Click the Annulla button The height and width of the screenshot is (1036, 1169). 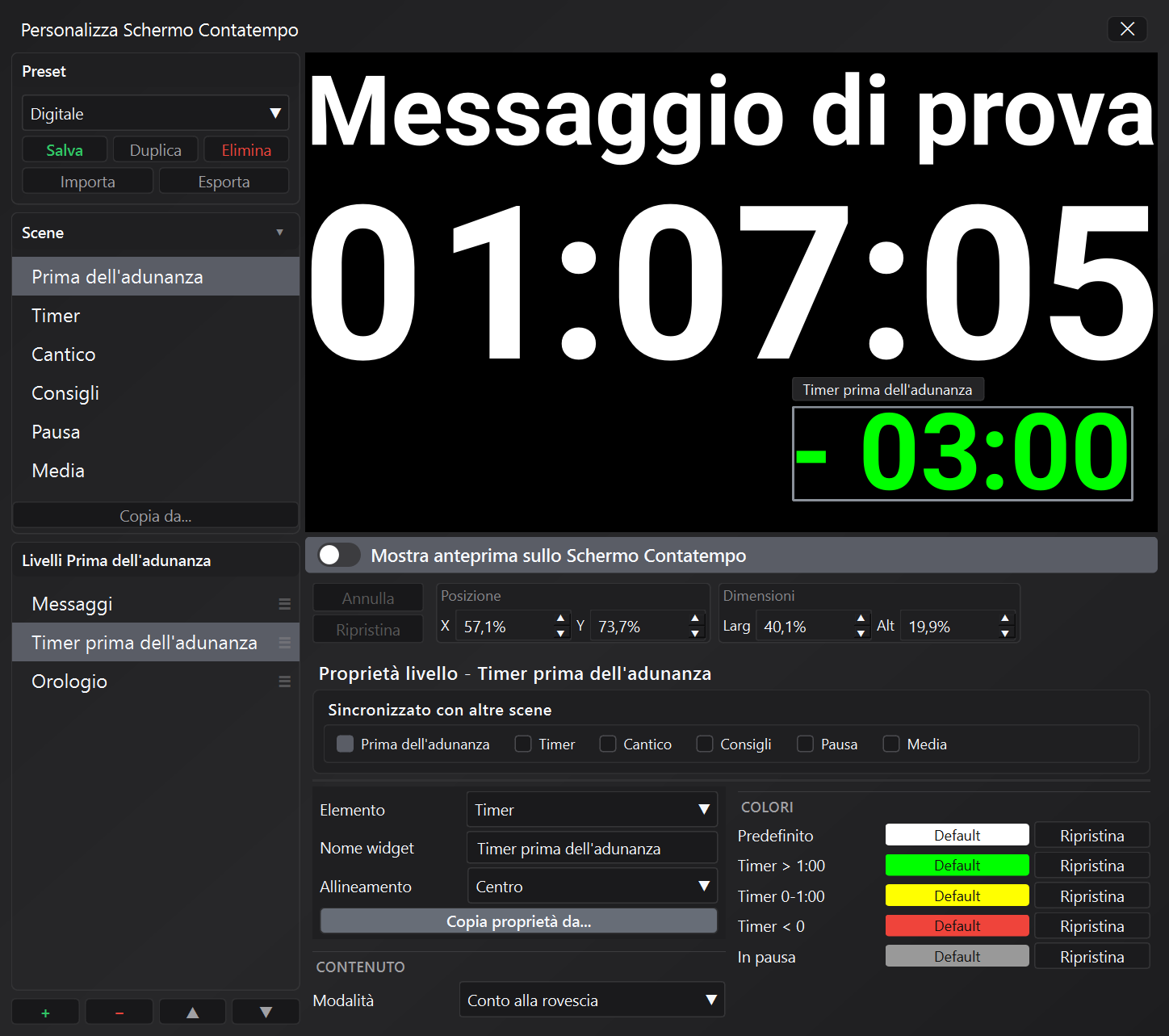[x=368, y=598]
